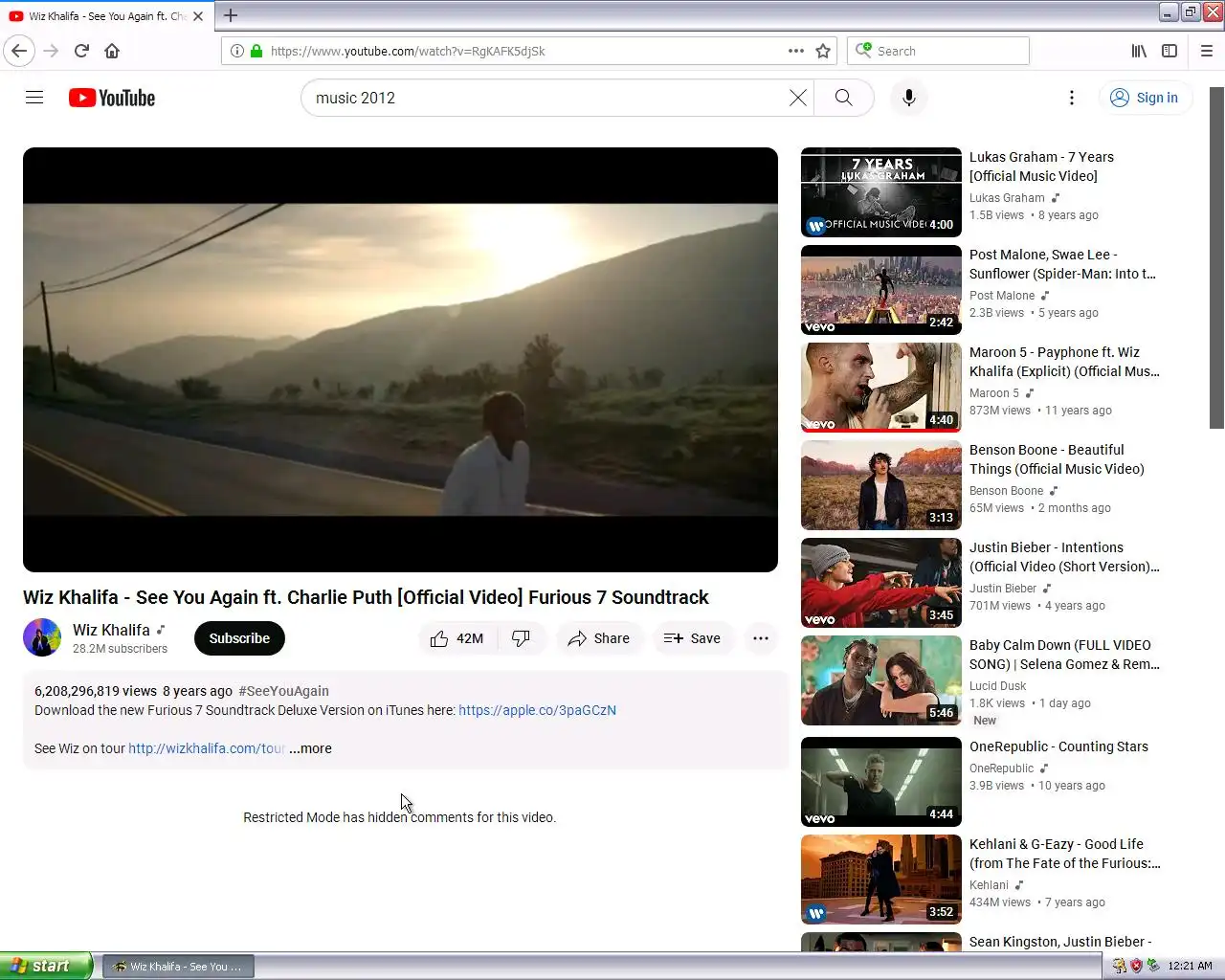
Task: Click the 6,208,296,819 views text
Action: coord(96,691)
